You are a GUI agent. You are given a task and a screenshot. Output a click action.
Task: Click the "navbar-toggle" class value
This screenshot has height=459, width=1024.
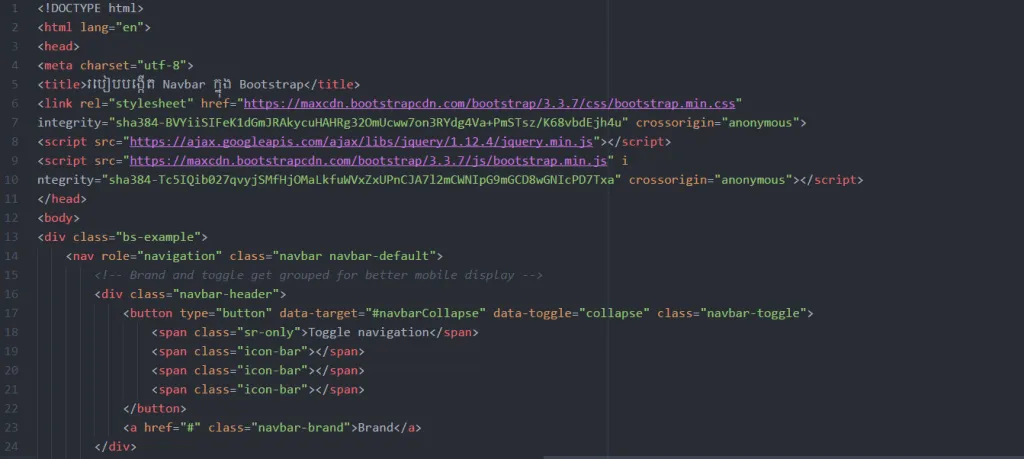click(754, 313)
